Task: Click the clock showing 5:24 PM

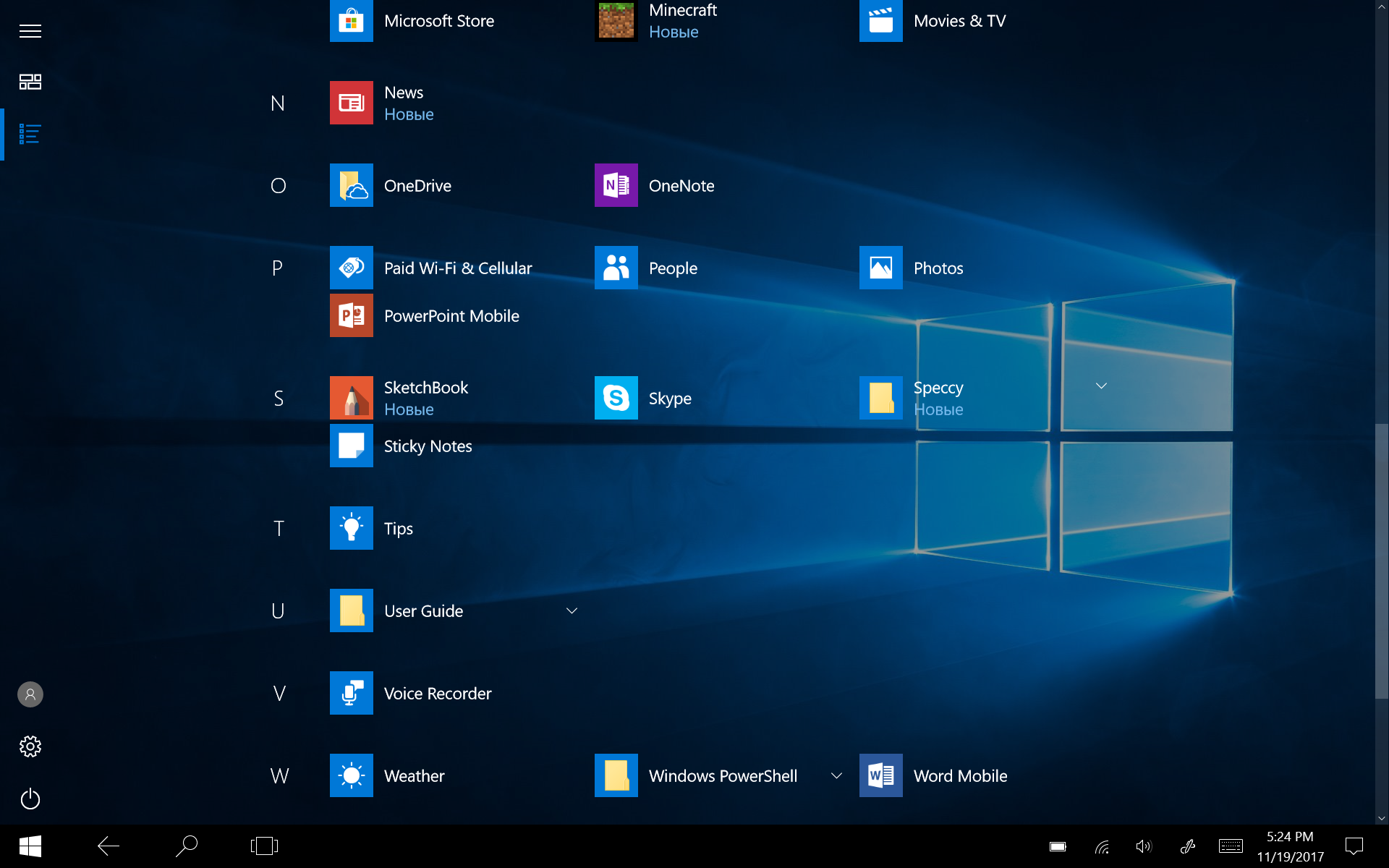Action: click(x=1290, y=837)
